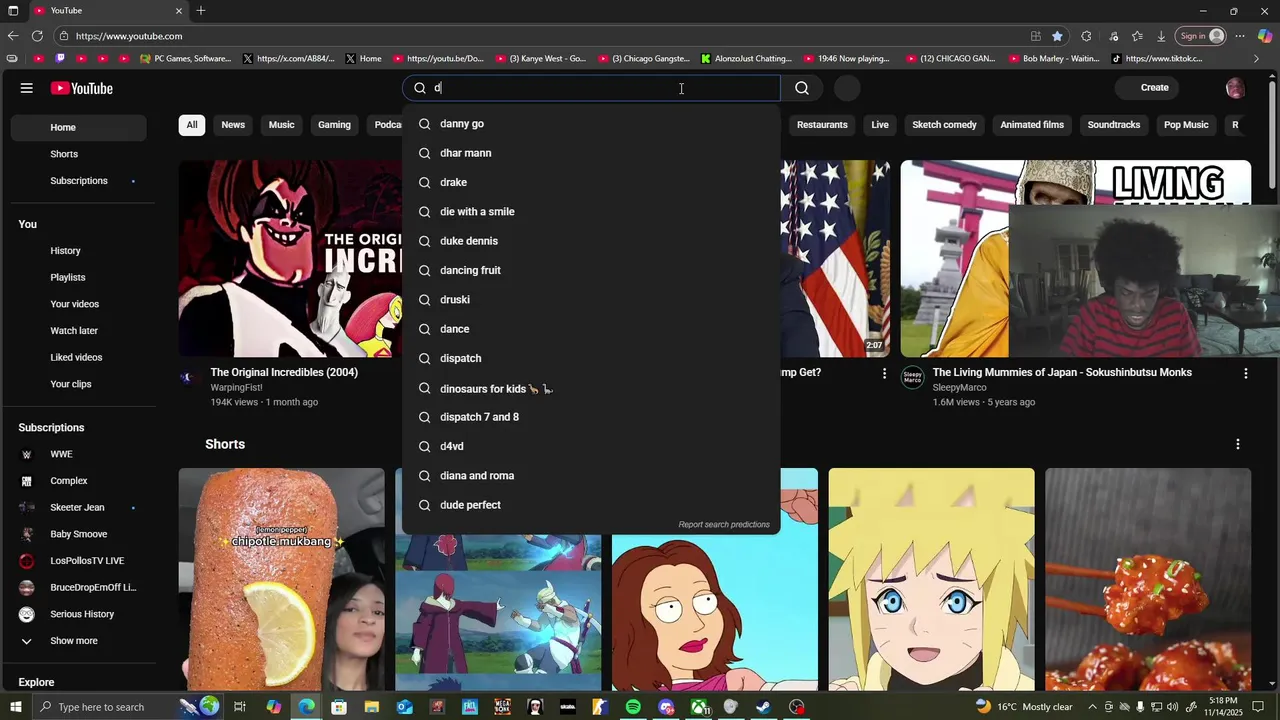The width and height of the screenshot is (1280, 720).
Task: Open SleepyMarco channel avatar
Action: coord(912,377)
